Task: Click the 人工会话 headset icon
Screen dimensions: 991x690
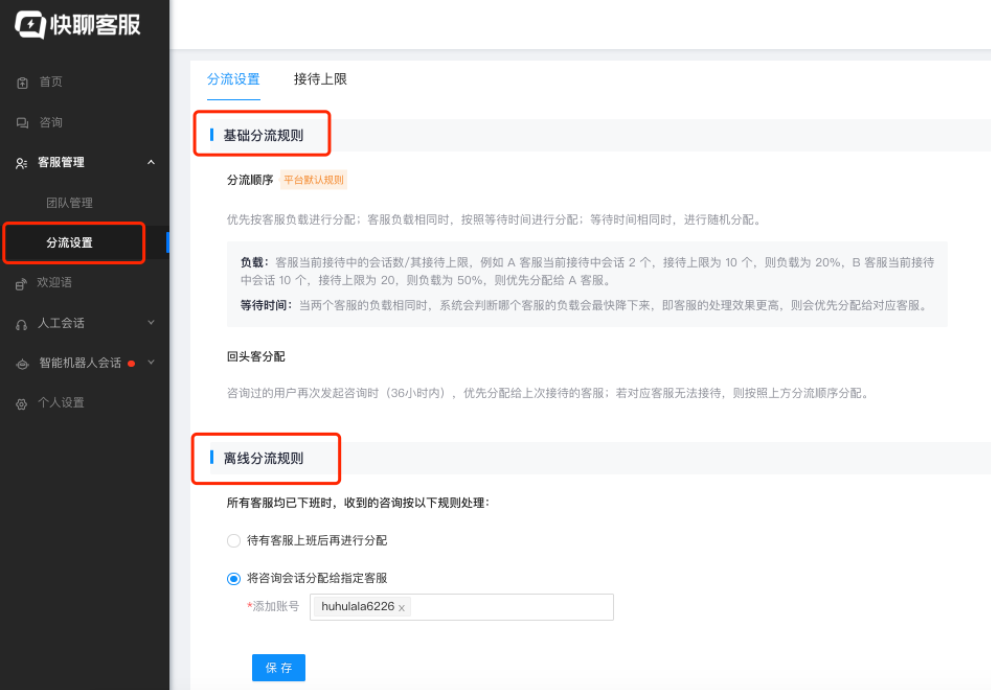Action: 20,323
